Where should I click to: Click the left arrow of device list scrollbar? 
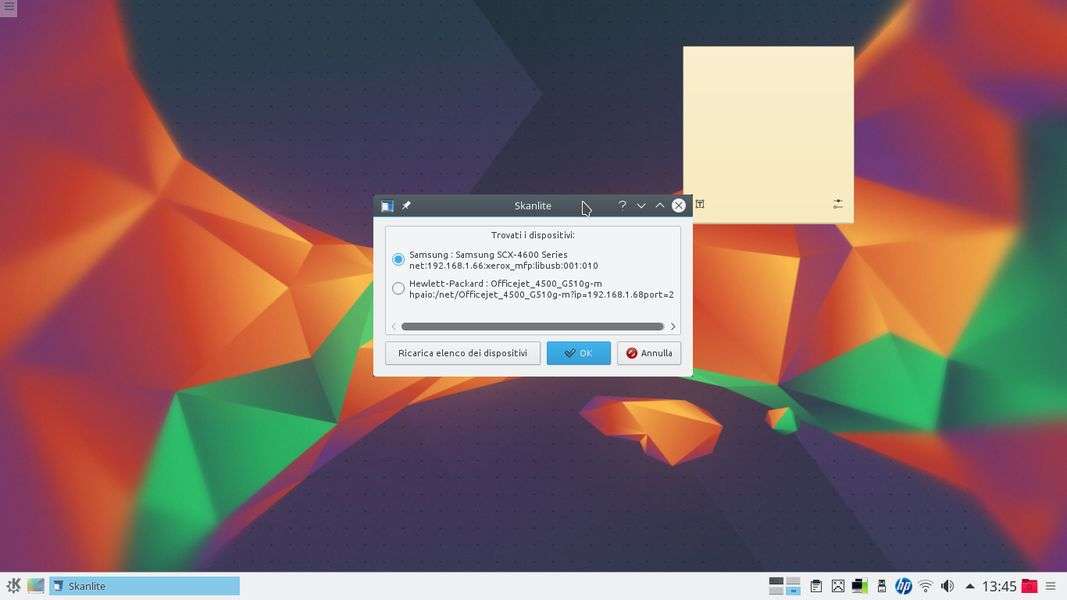(393, 327)
